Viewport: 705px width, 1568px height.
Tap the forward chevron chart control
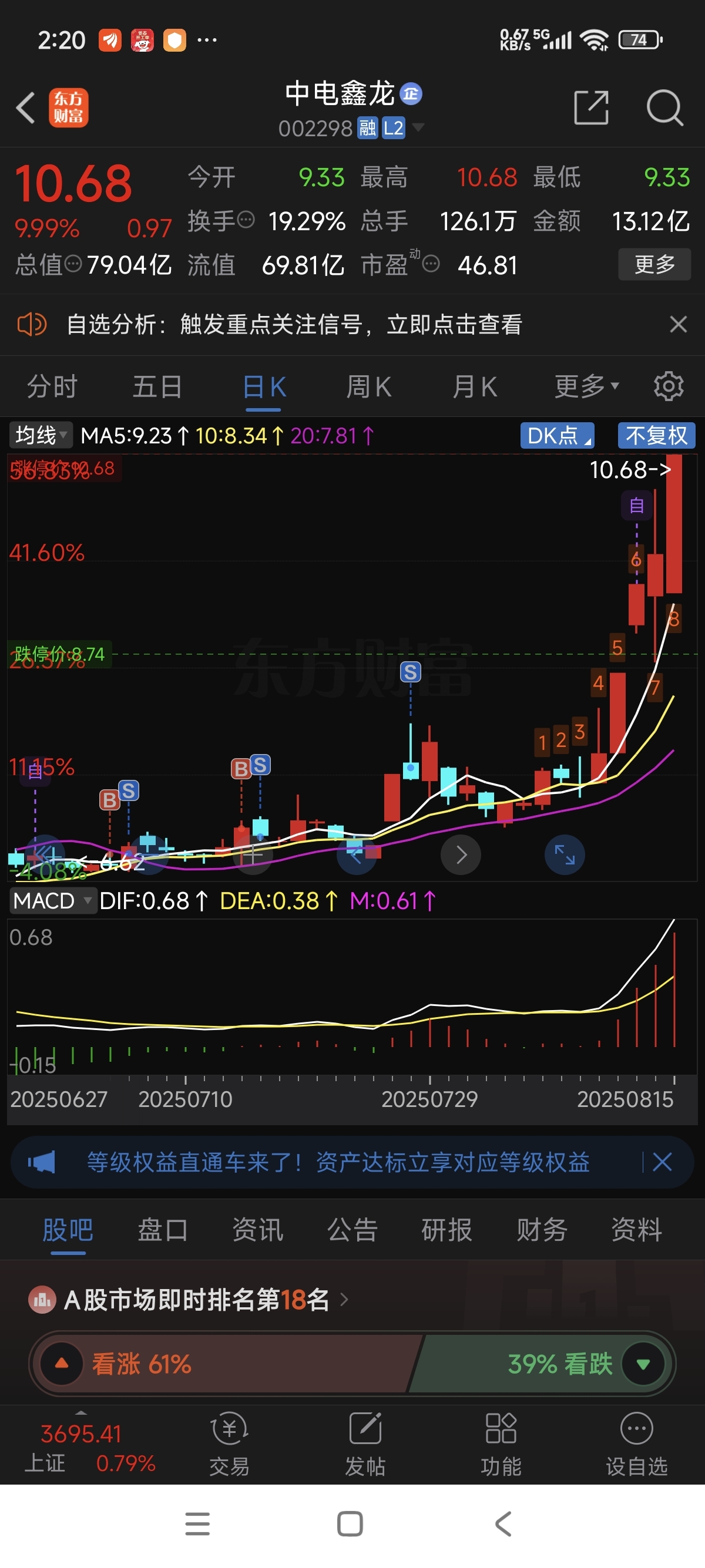(x=461, y=854)
